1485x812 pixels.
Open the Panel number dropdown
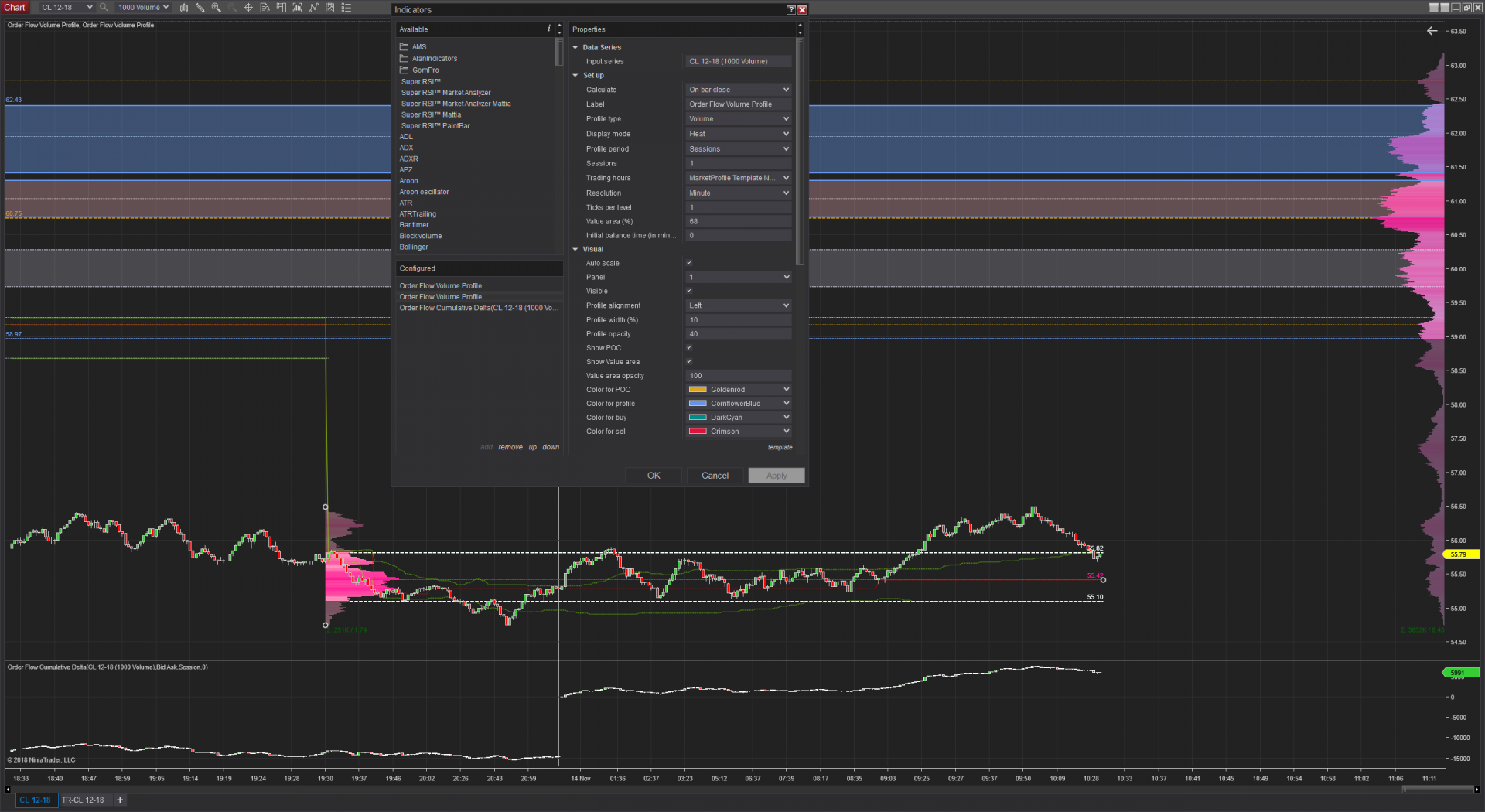pos(739,278)
